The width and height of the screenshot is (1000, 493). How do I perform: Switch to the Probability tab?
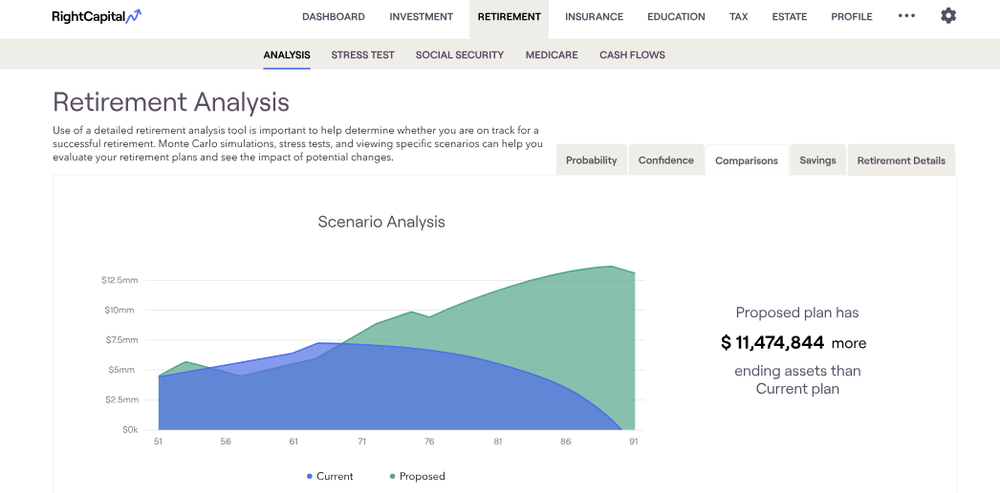click(x=591, y=160)
